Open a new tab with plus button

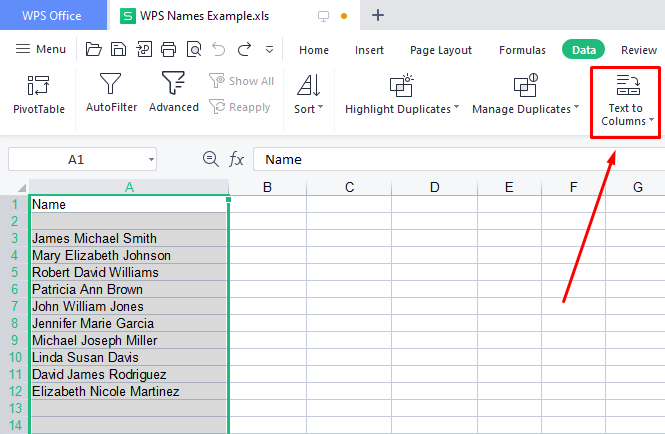pos(377,15)
